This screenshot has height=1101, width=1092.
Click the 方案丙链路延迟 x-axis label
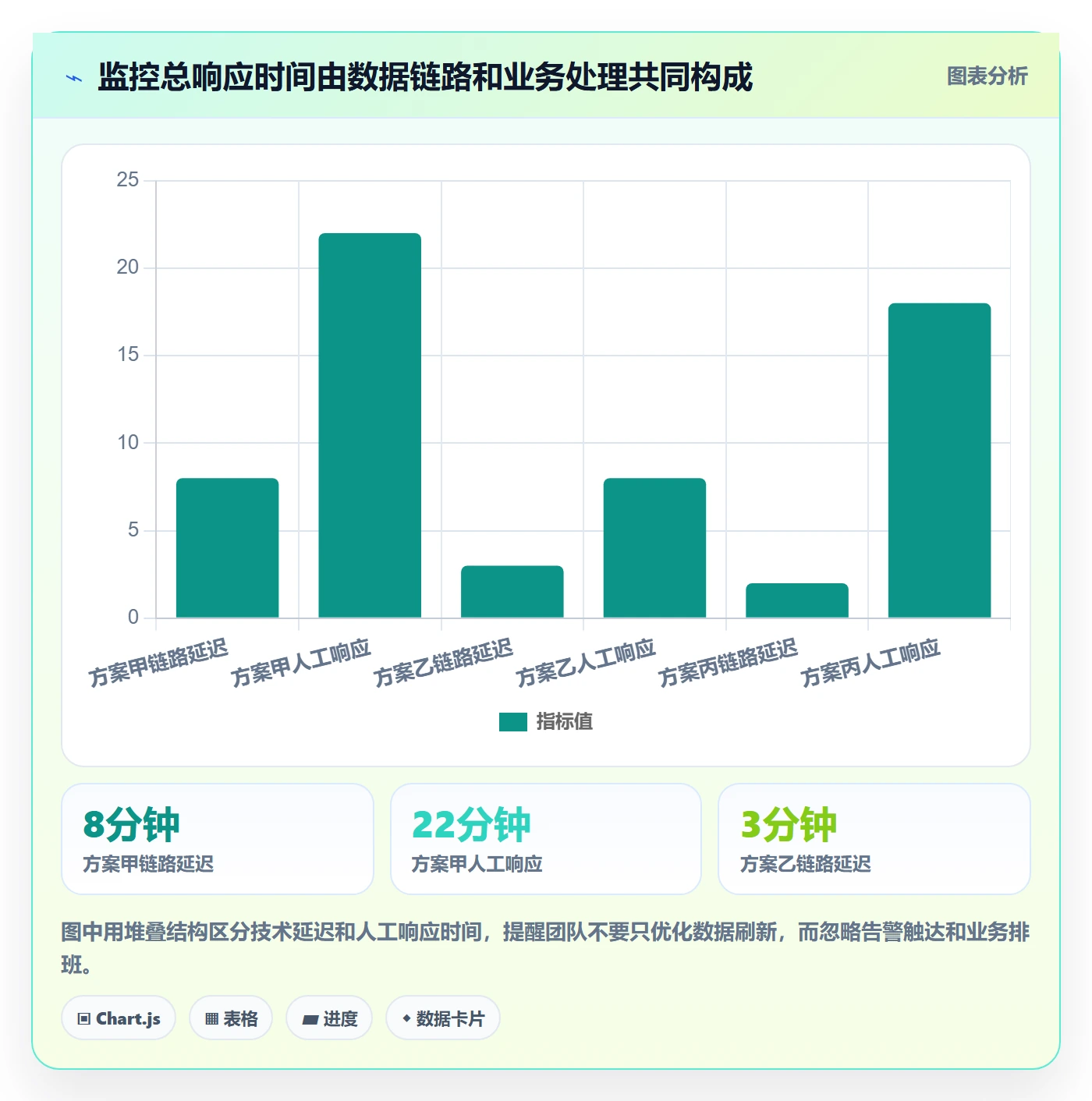[x=729, y=663]
